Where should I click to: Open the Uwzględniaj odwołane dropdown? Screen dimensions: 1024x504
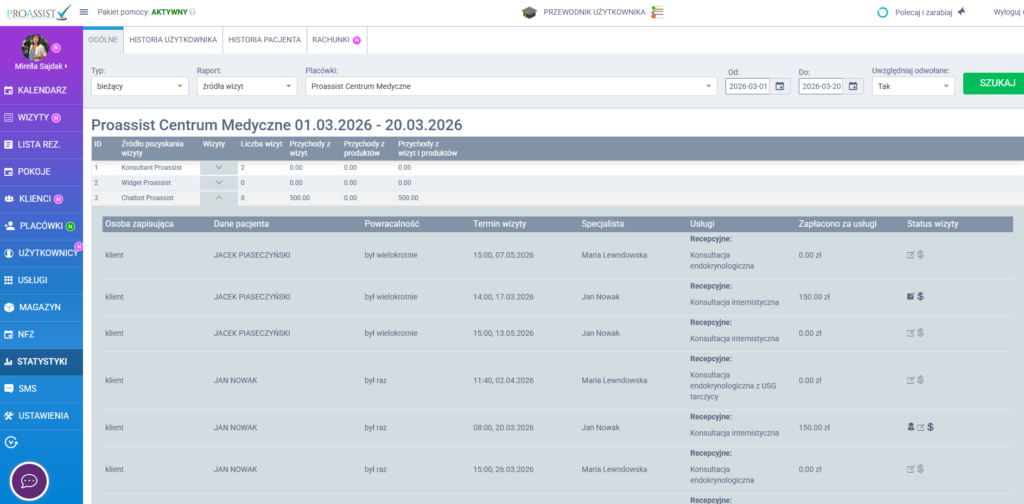(x=912, y=87)
